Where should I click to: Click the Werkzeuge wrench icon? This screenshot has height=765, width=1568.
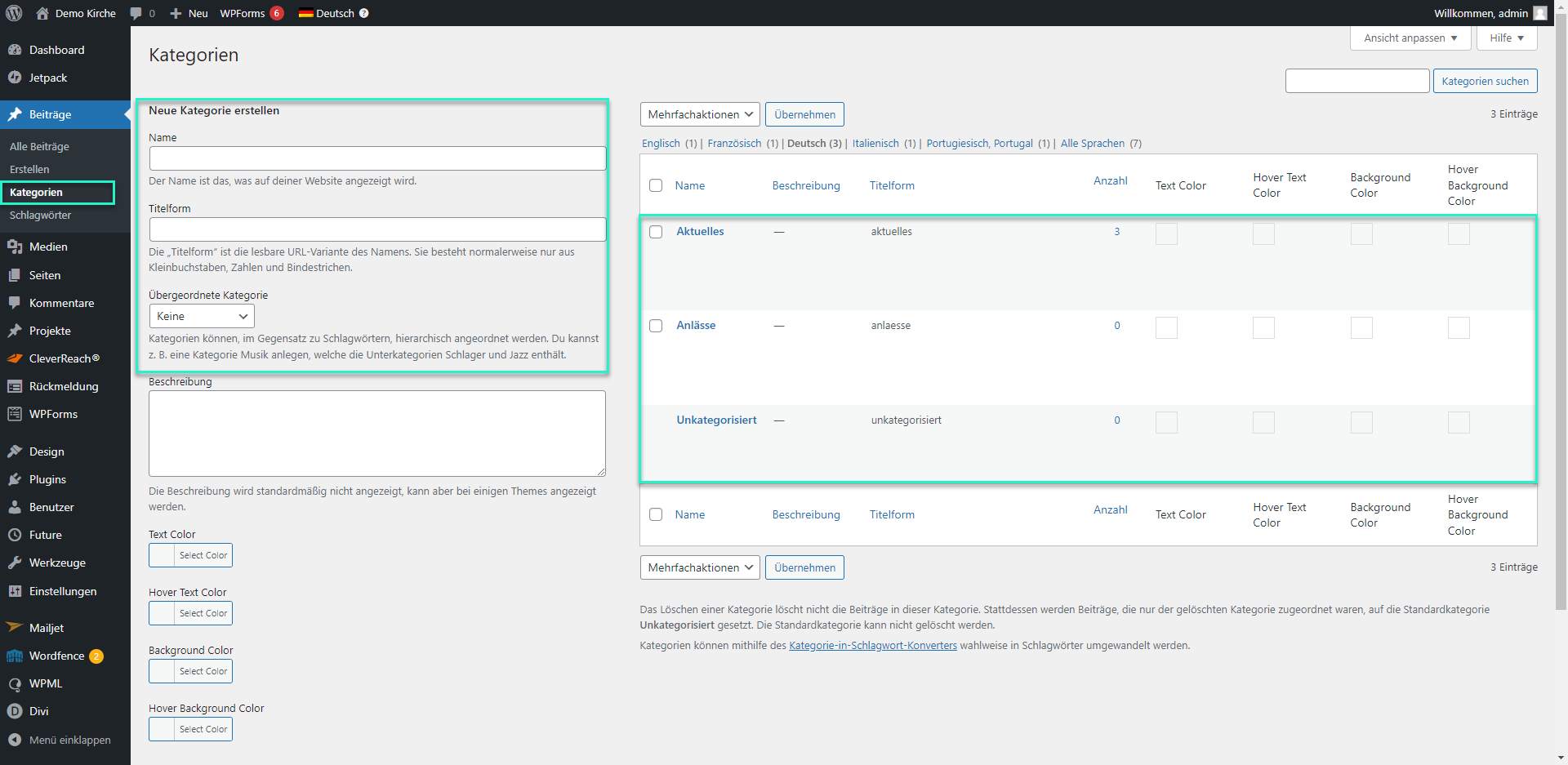pyautogui.click(x=15, y=563)
